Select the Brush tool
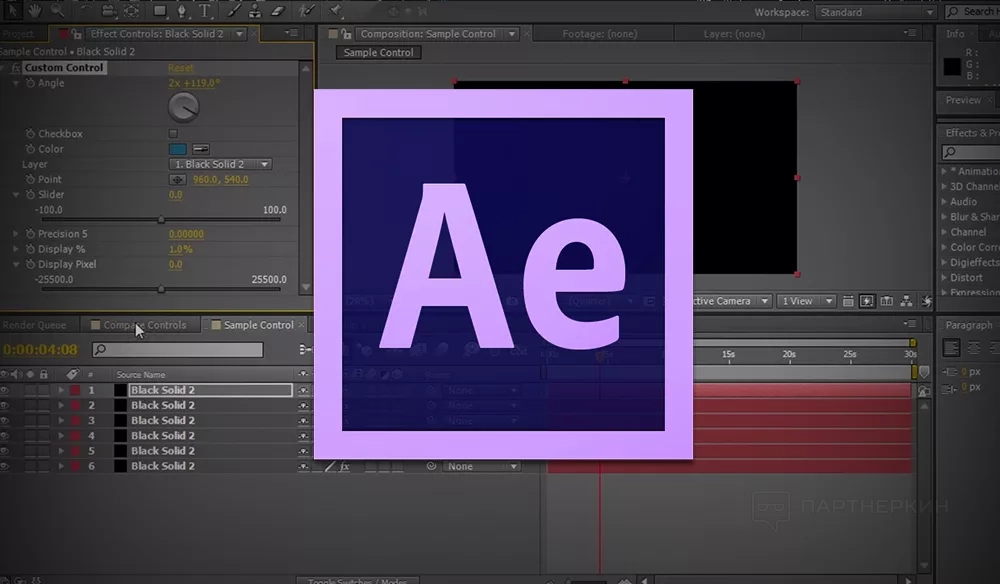The image size is (1000, 584). [x=233, y=12]
